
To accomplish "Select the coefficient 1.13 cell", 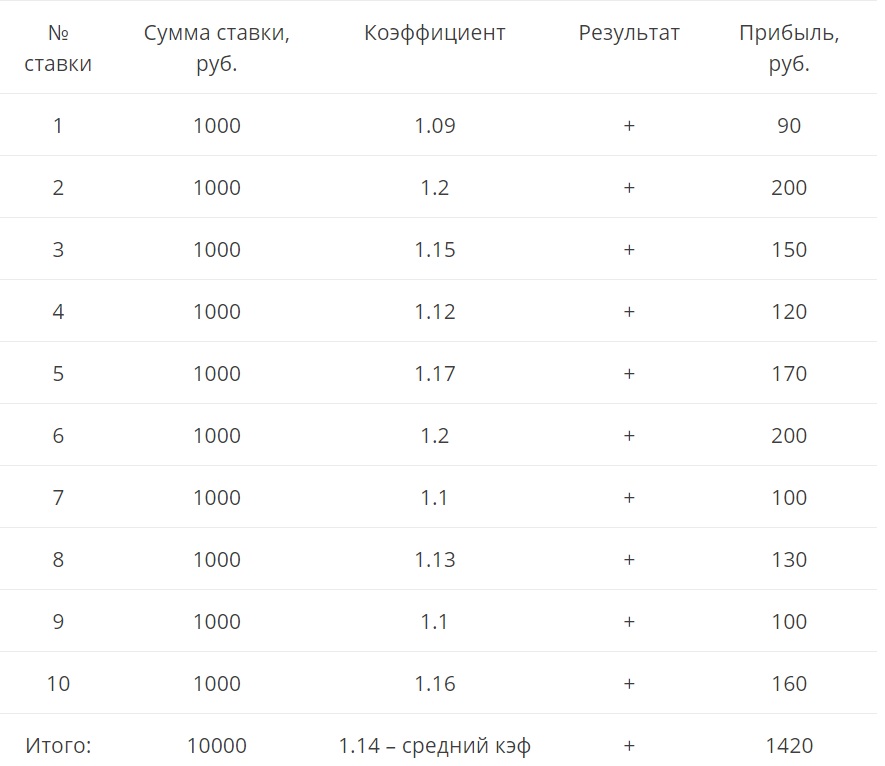I will pyautogui.click(x=435, y=560).
